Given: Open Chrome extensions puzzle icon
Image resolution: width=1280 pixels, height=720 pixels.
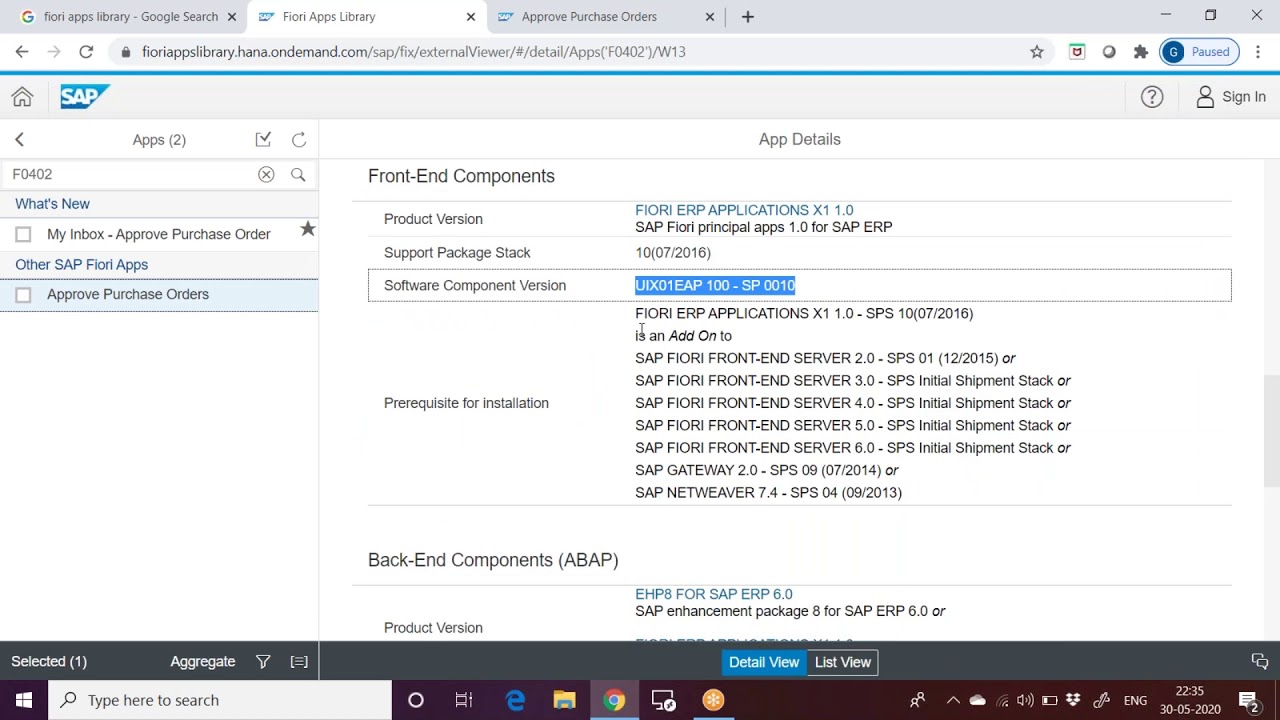Looking at the screenshot, I should pyautogui.click(x=1141, y=52).
